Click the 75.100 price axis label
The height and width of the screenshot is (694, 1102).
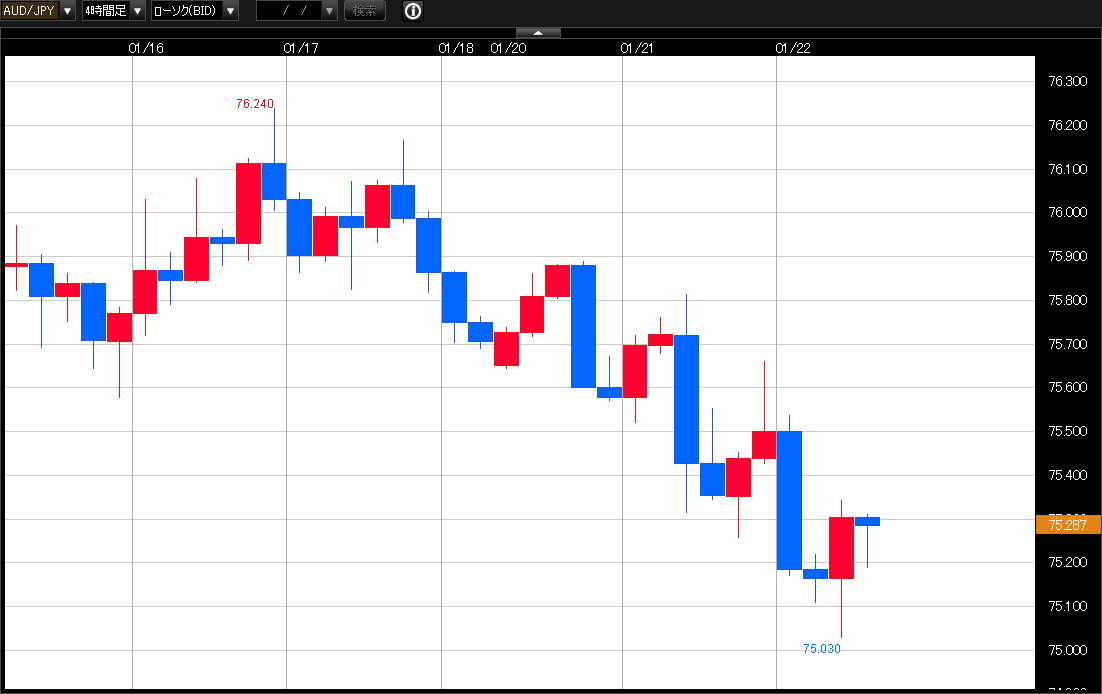(1068, 606)
